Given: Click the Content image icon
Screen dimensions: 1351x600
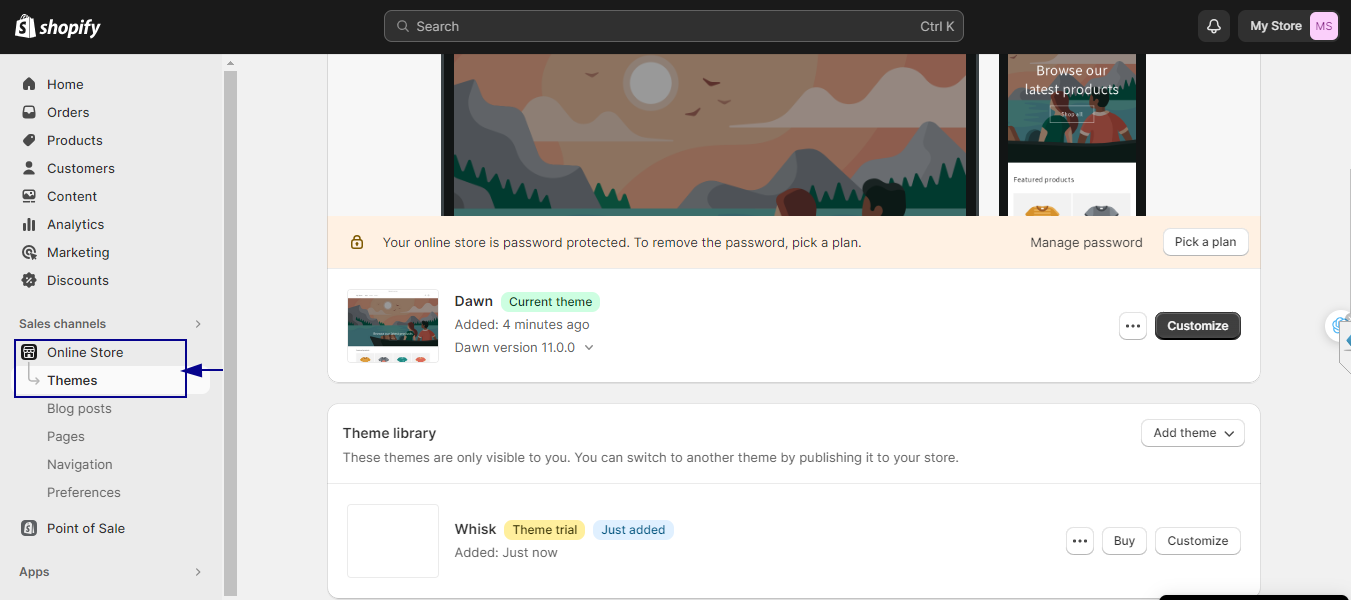Looking at the screenshot, I should [x=29, y=196].
